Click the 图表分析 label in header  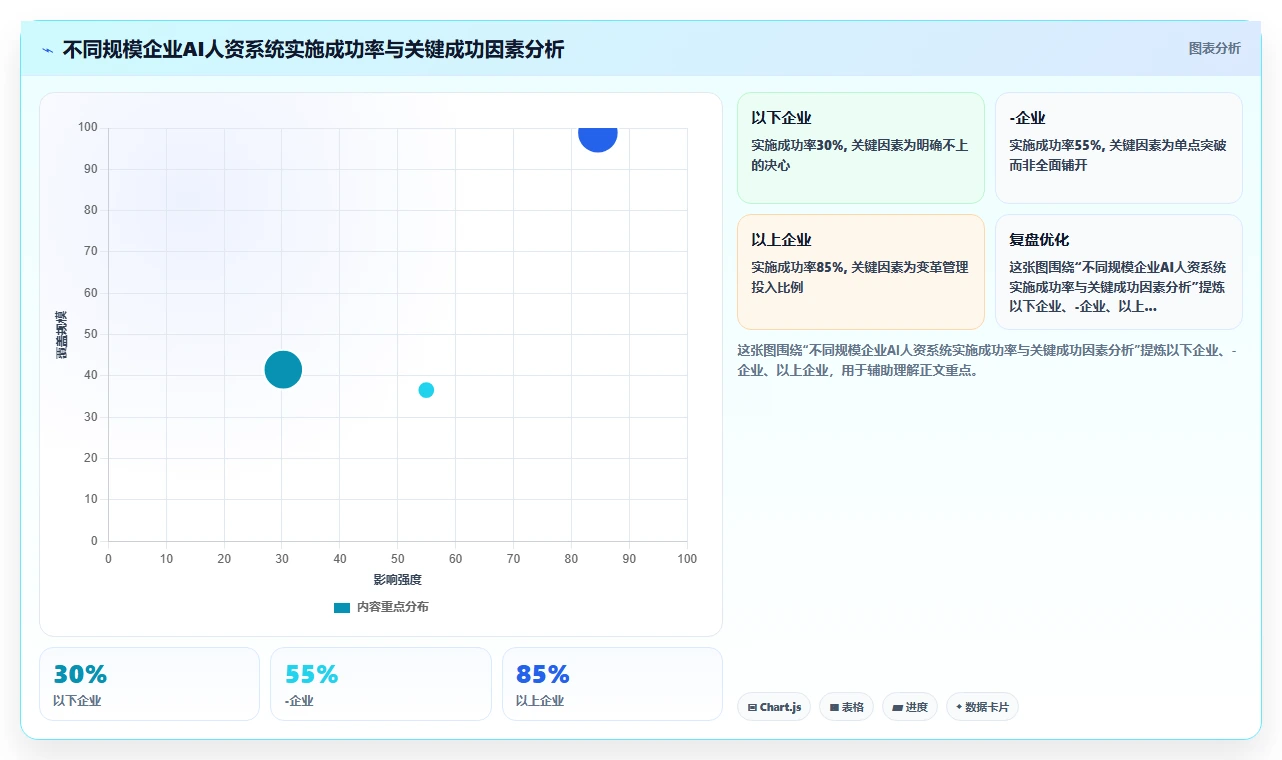point(1214,48)
